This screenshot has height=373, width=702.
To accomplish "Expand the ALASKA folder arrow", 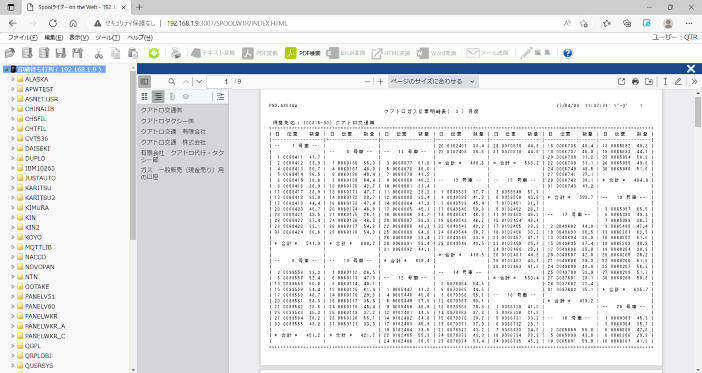I will pos(13,79).
